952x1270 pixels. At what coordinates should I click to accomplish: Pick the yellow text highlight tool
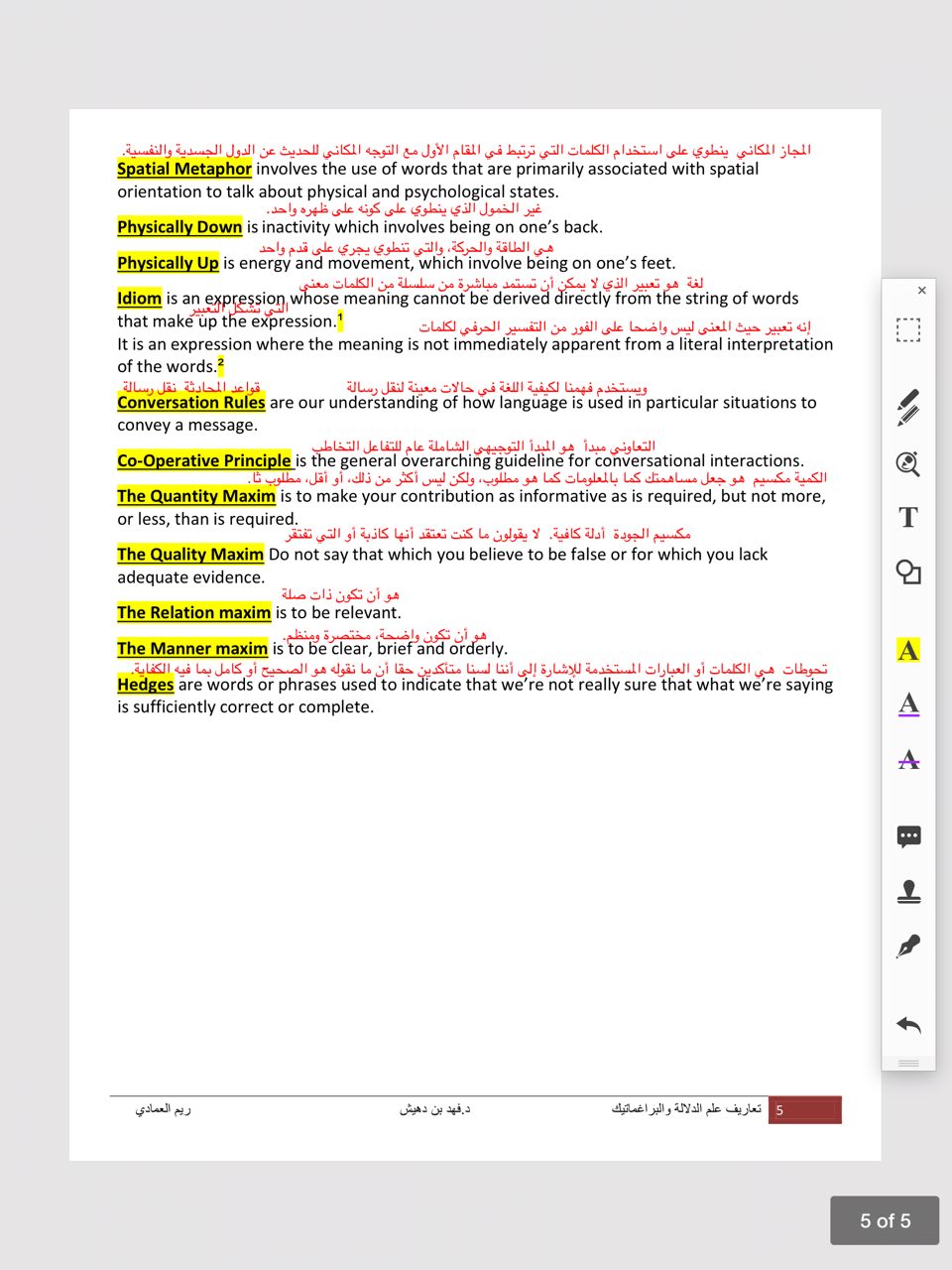(908, 650)
